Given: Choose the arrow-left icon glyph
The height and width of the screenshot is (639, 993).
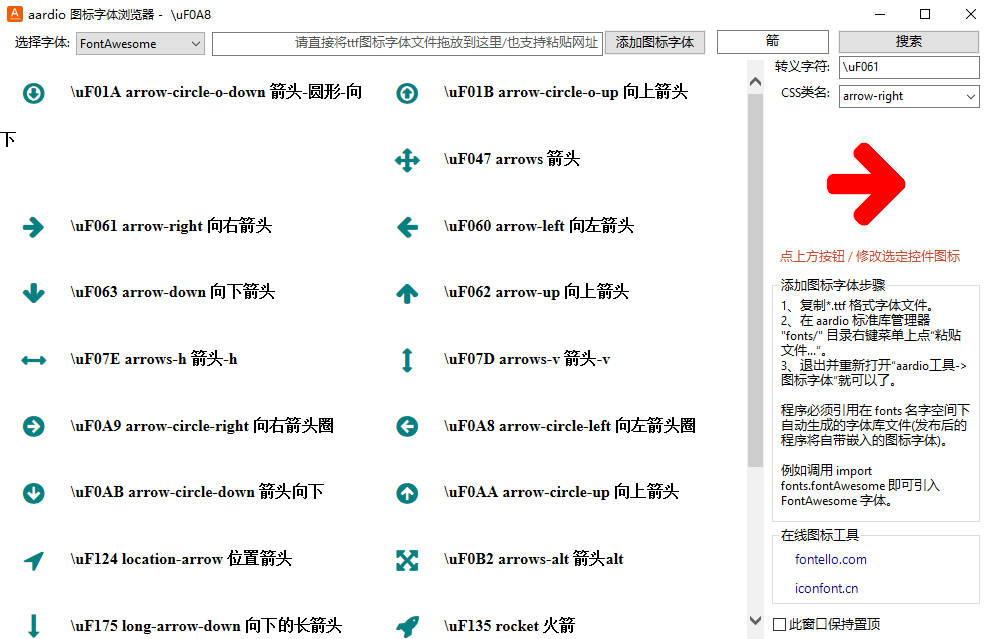Looking at the screenshot, I should [x=407, y=227].
